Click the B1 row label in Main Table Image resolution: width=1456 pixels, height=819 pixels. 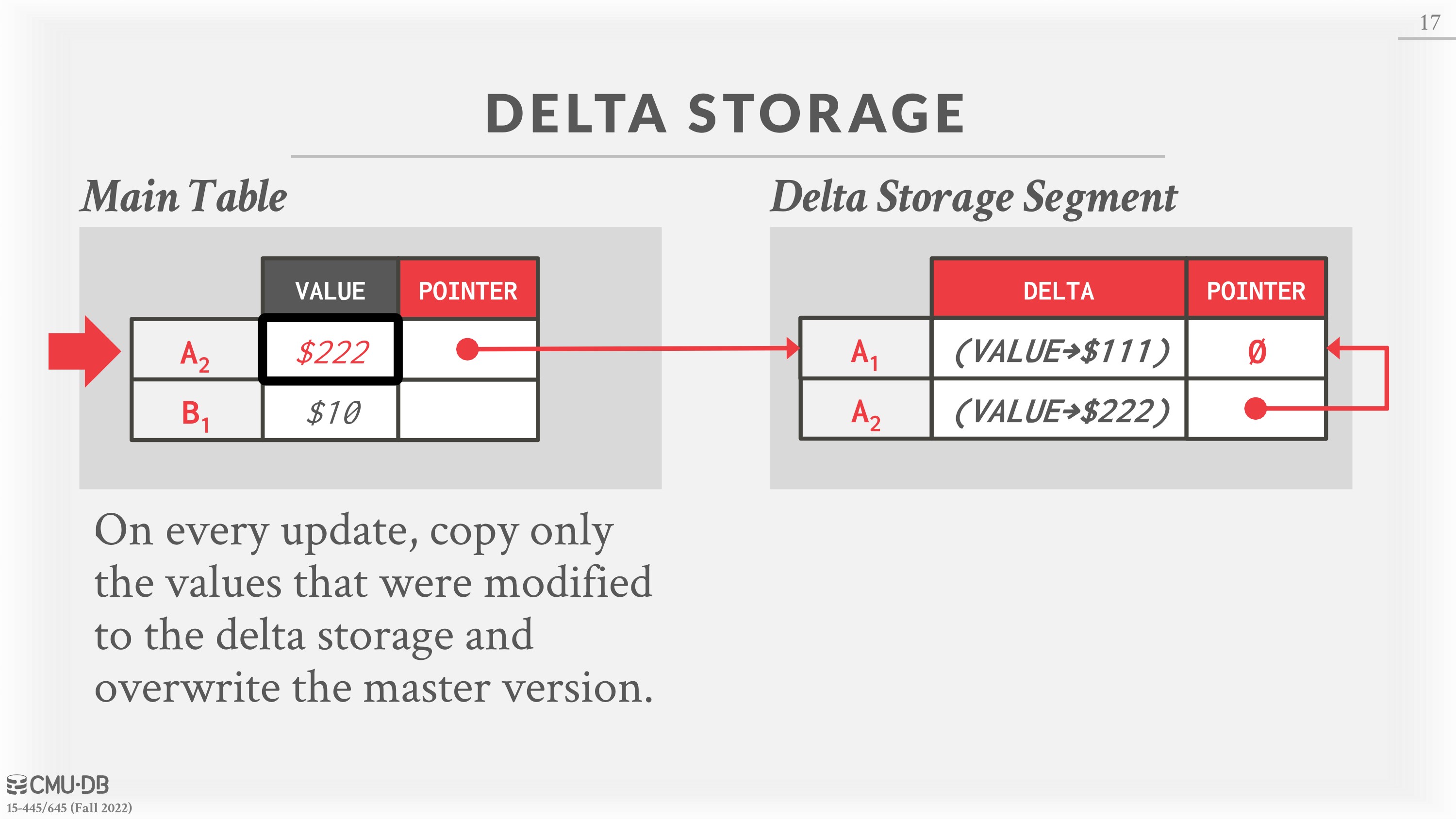pos(196,412)
